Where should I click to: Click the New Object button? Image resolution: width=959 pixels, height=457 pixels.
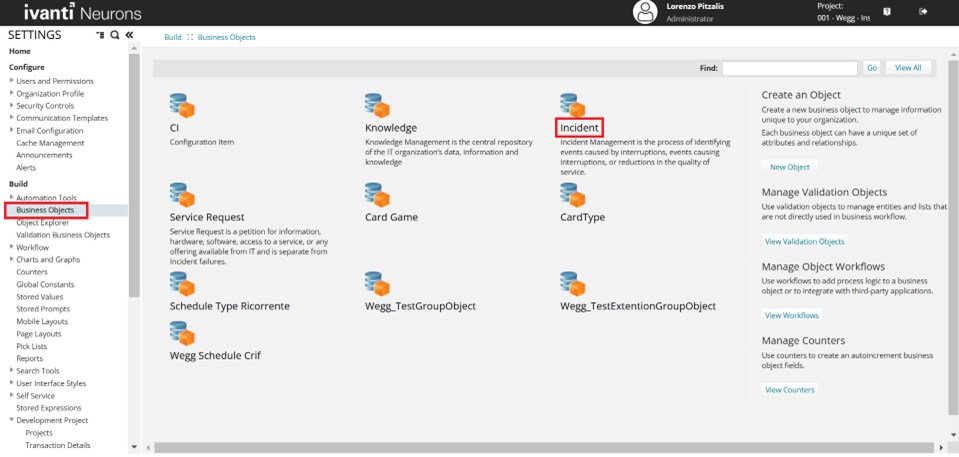tap(790, 167)
